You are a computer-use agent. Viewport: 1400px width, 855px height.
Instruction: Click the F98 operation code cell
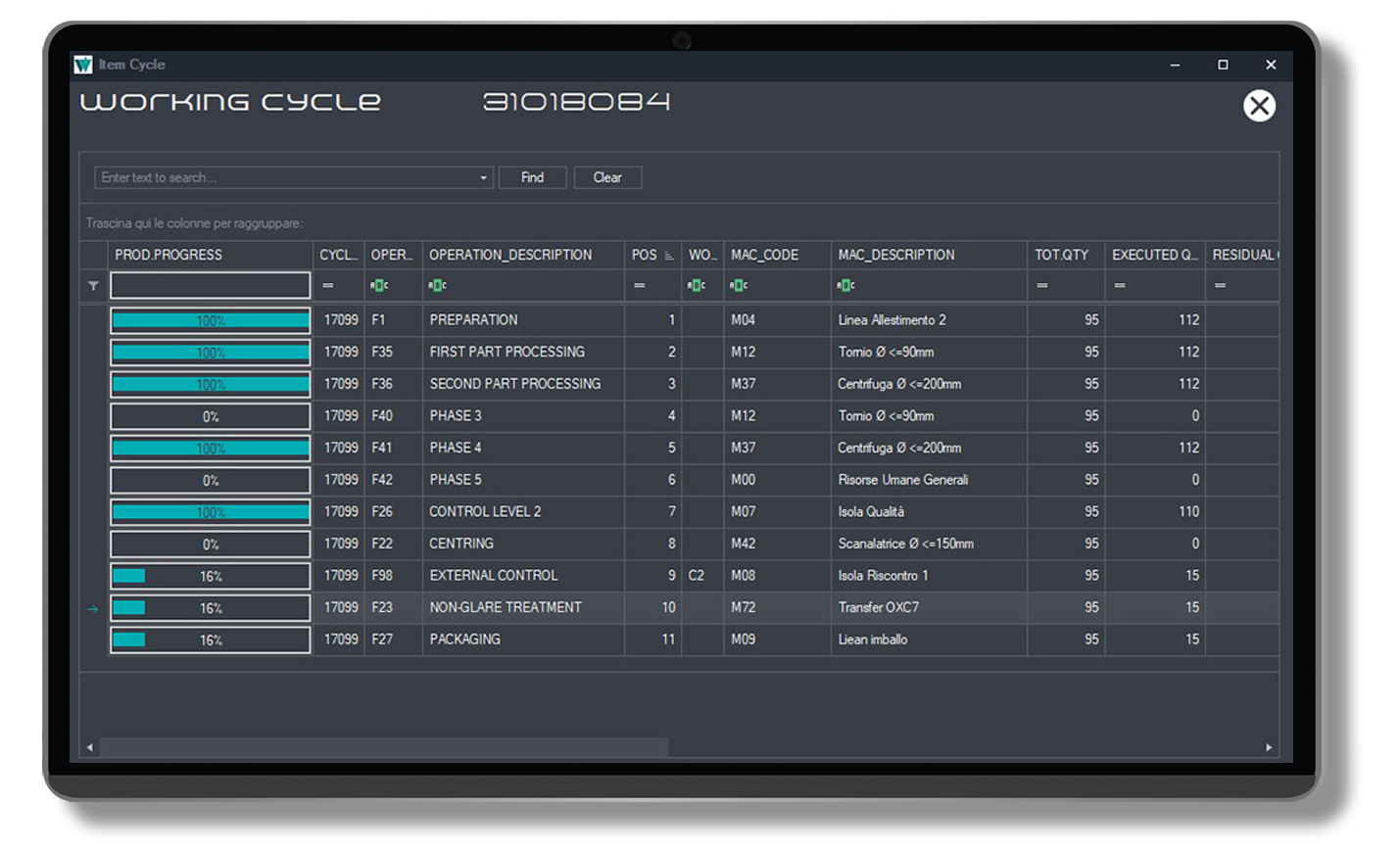click(393, 575)
